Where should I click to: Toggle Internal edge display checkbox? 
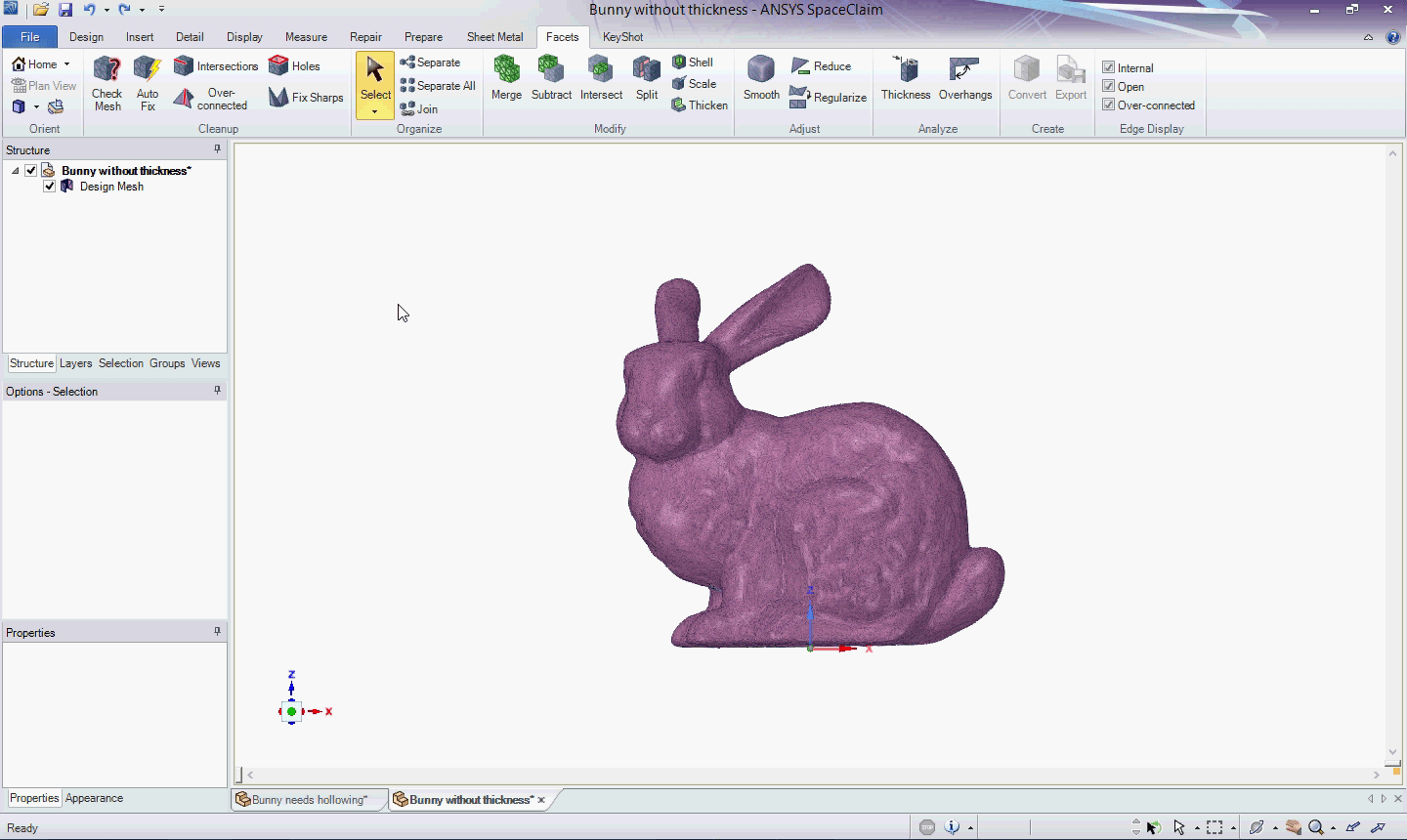[1109, 67]
